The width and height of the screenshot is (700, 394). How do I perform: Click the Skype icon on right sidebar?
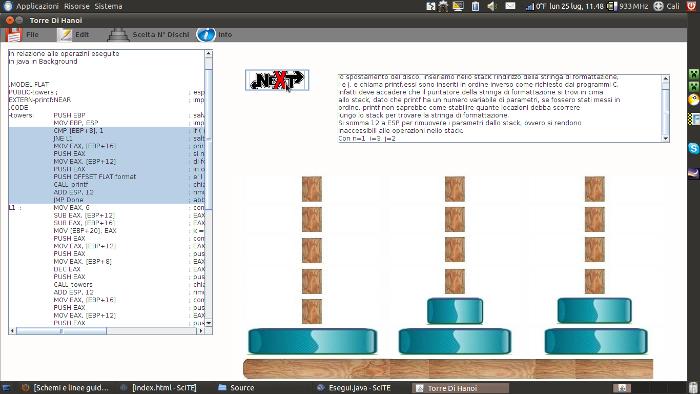[x=693, y=148]
